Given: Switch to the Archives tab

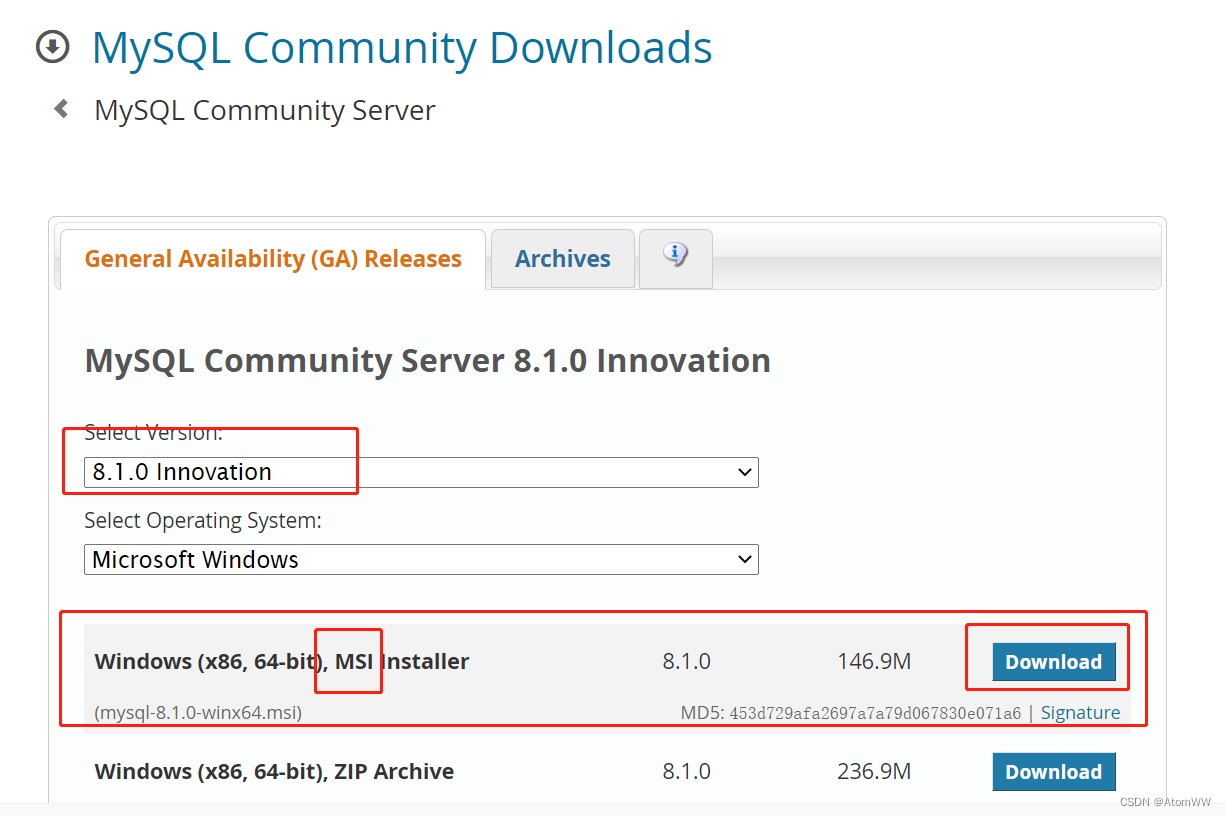Looking at the screenshot, I should (563, 259).
